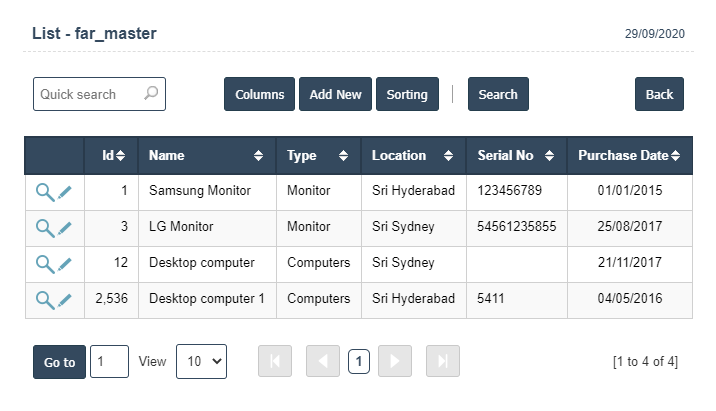Go to the last page arrow

click(442, 362)
